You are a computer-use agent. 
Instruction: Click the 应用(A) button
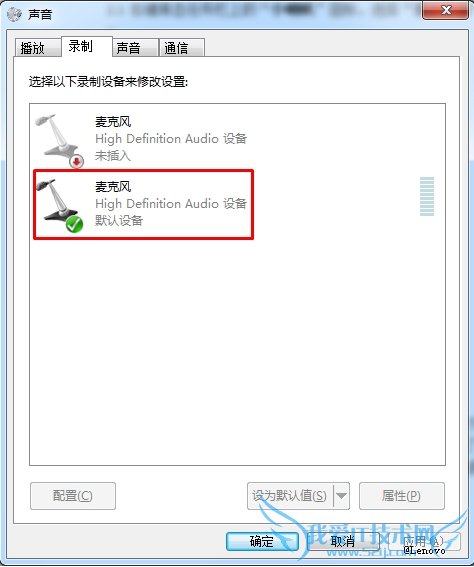424,541
